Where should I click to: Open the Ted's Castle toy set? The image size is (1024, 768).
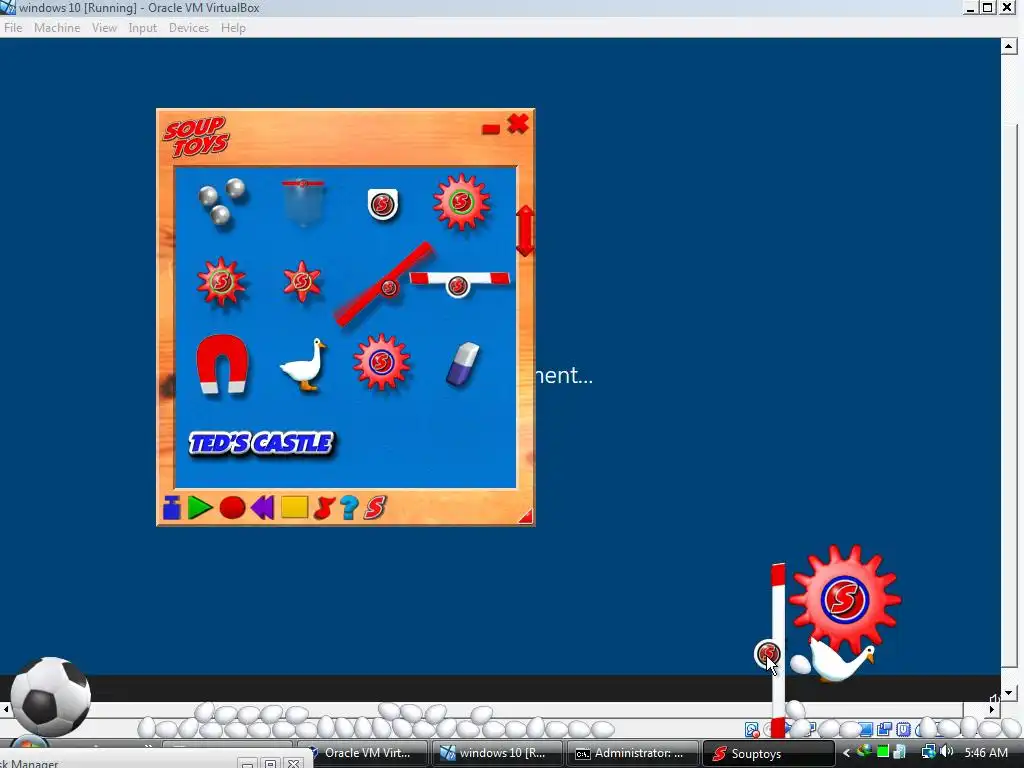(261, 443)
